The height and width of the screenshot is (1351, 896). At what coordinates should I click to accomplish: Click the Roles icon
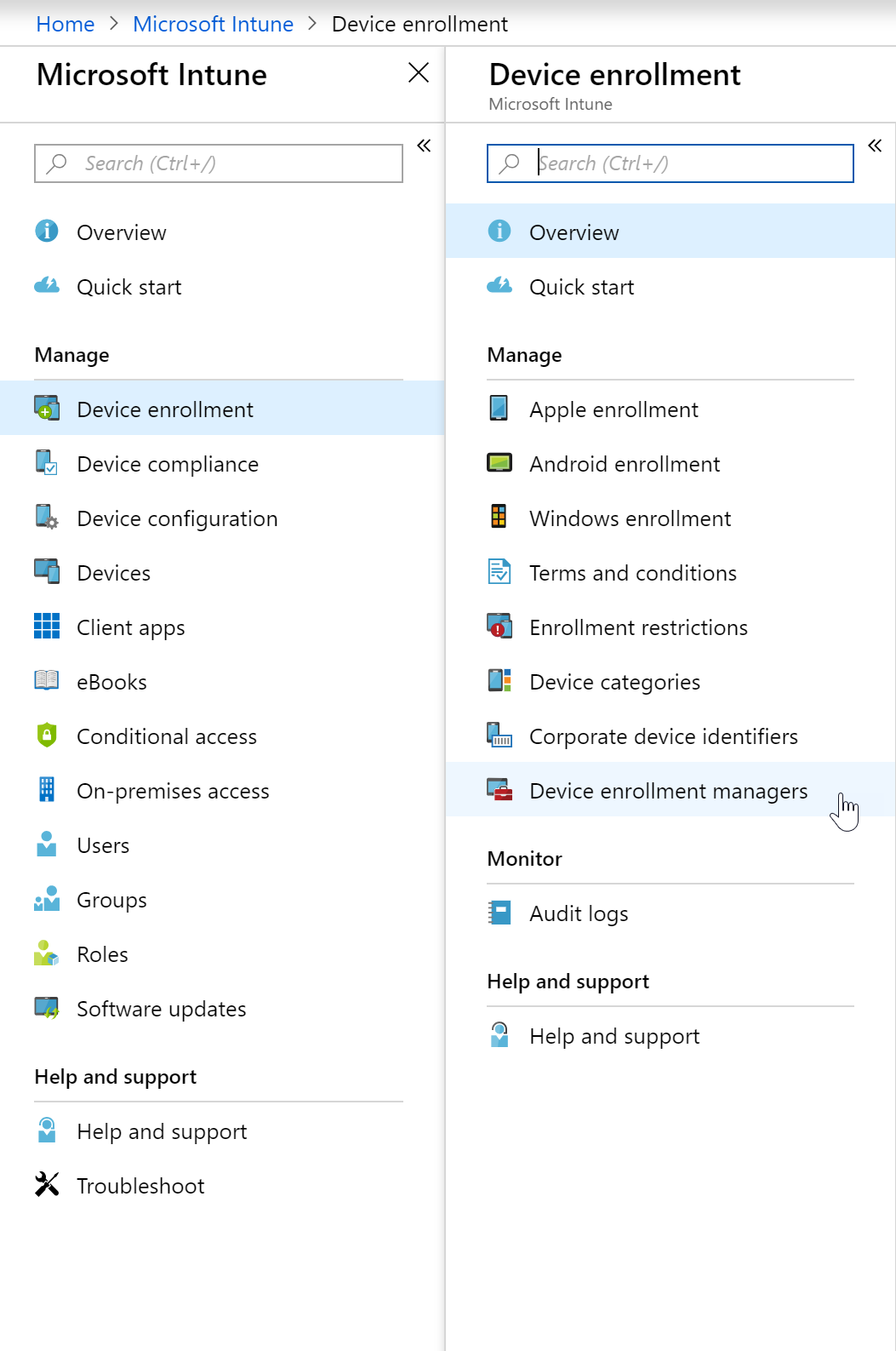click(47, 953)
